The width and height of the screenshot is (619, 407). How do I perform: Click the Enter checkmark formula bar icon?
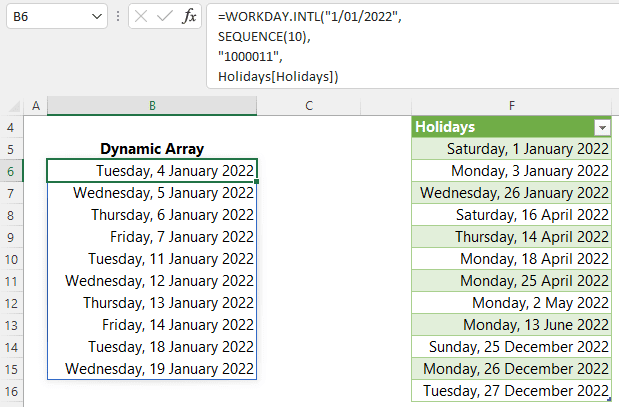pyautogui.click(x=164, y=17)
